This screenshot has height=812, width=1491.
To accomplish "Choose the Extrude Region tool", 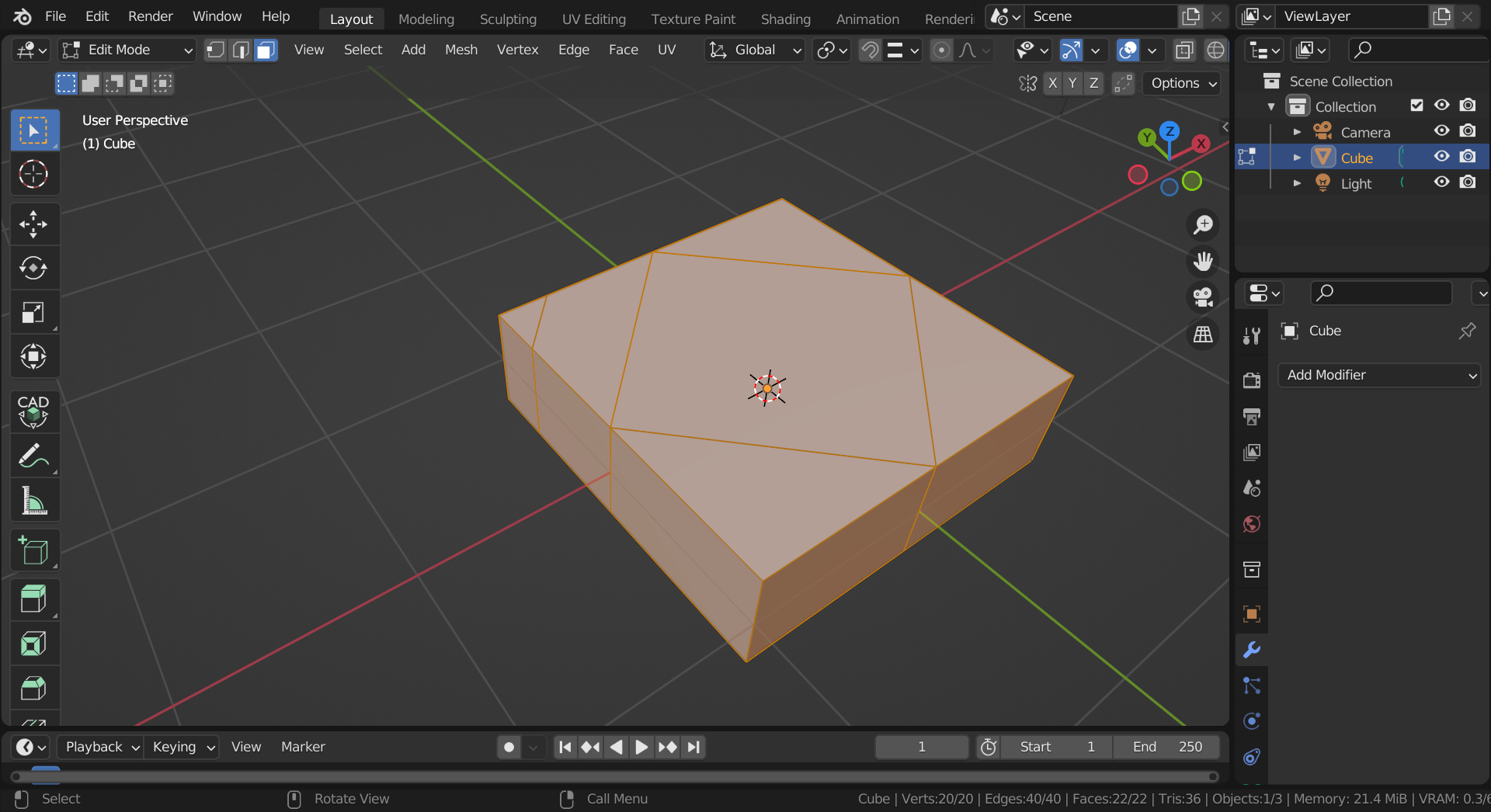I will point(33,599).
